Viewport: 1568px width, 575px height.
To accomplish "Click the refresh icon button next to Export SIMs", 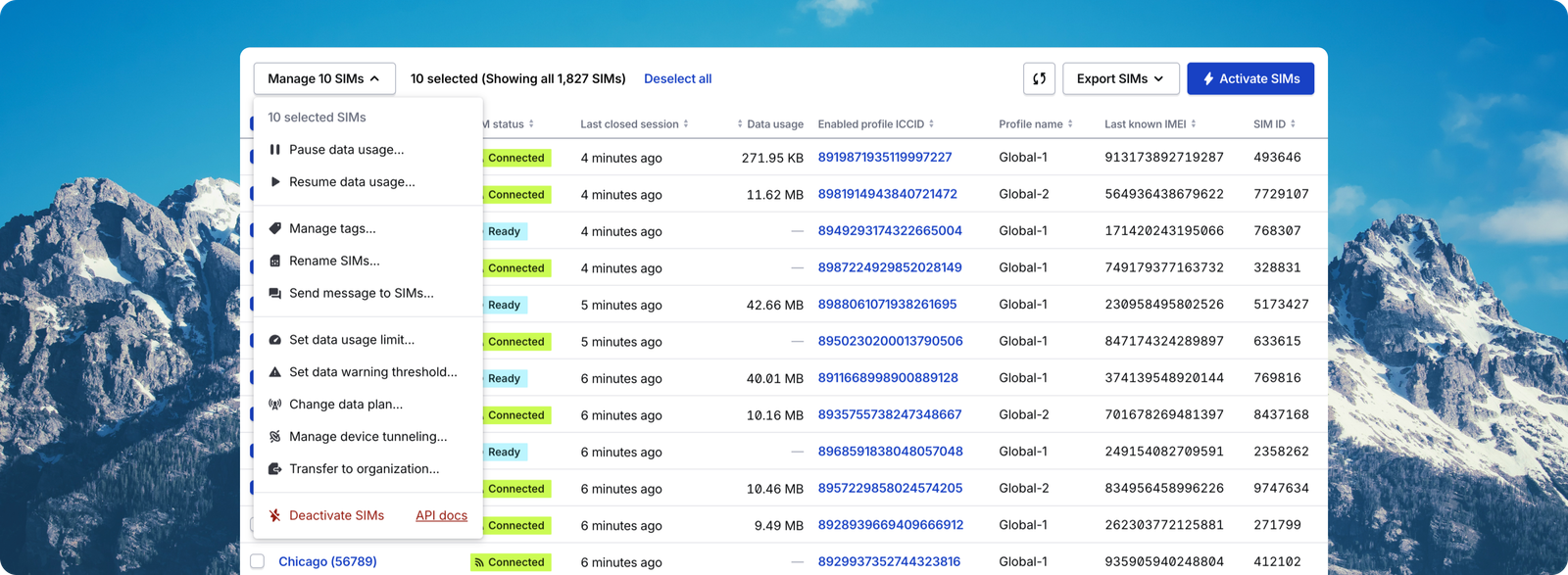I will (1039, 78).
